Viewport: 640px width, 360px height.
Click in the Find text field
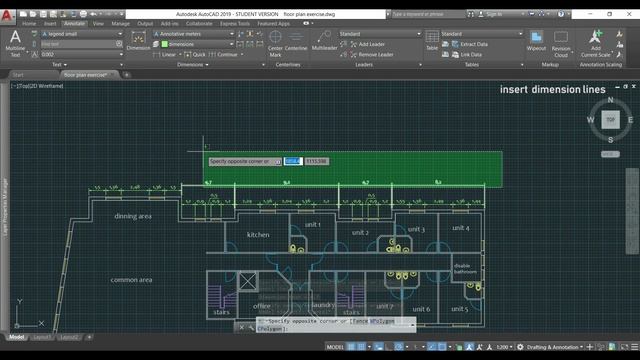click(78, 44)
